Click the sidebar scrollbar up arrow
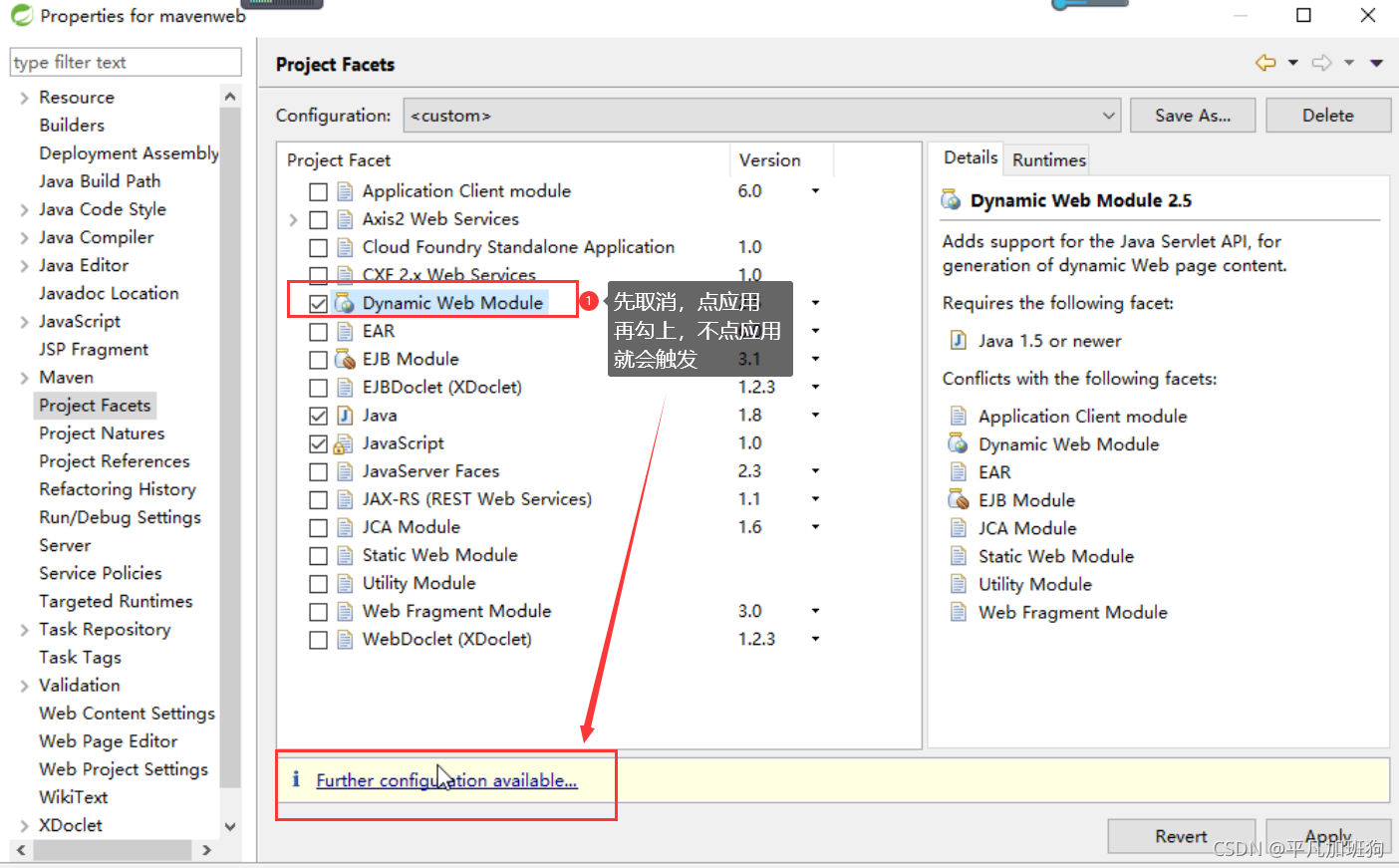Screen dimensions: 1399x868 coord(230,97)
